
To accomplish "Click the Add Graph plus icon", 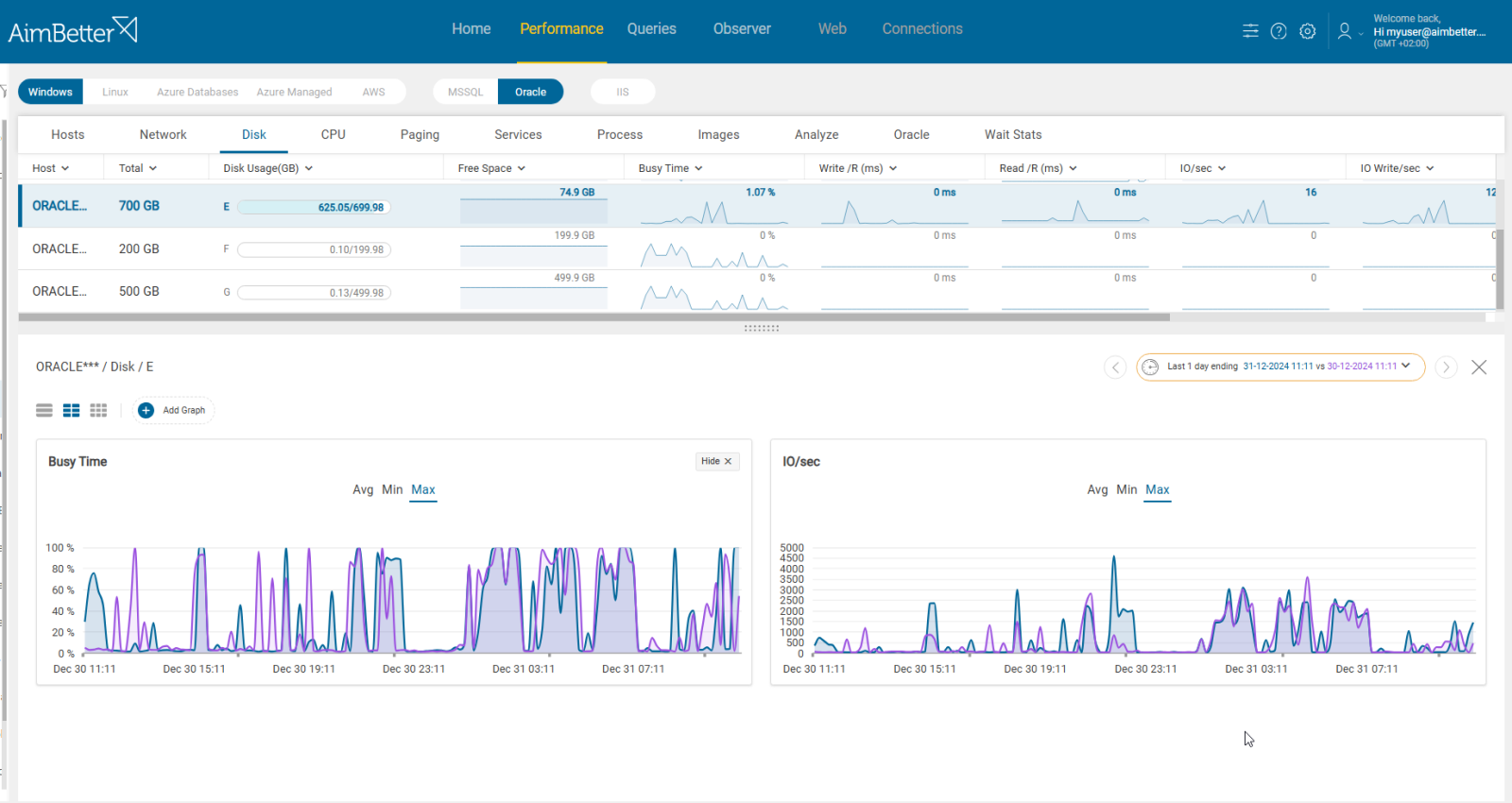I will [146, 410].
